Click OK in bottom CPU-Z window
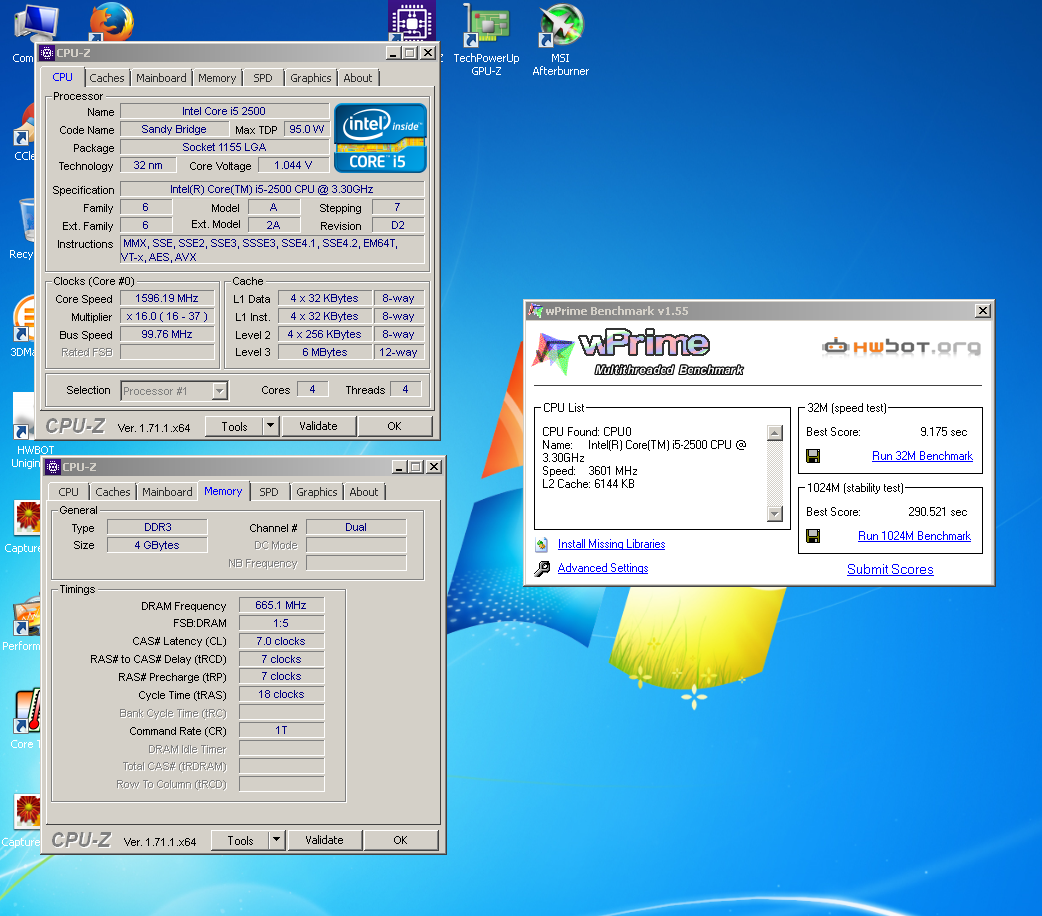 pos(400,840)
